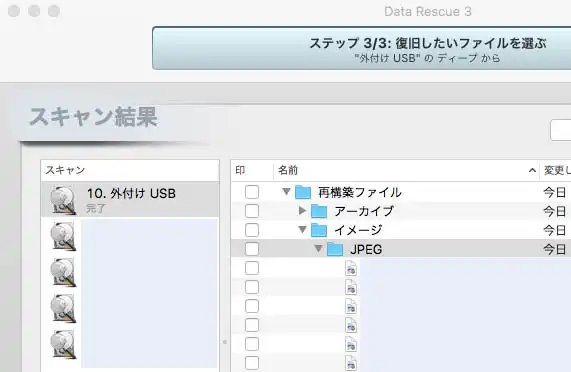Check the イメージ folder checkbox
Screen dimensions: 571x372
coord(252,230)
